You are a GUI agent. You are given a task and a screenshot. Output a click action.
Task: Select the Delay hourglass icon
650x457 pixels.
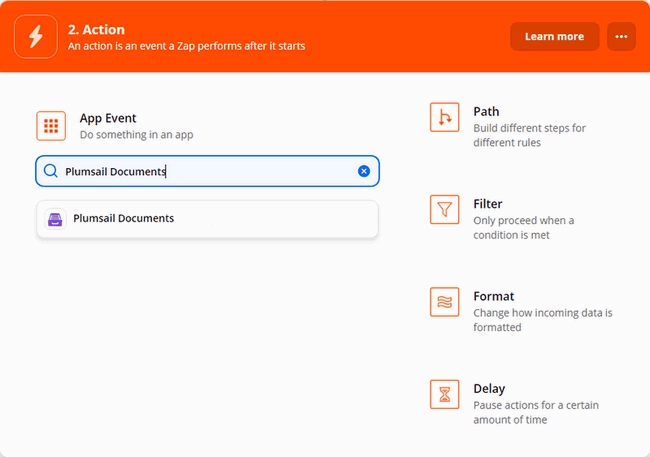click(444, 394)
